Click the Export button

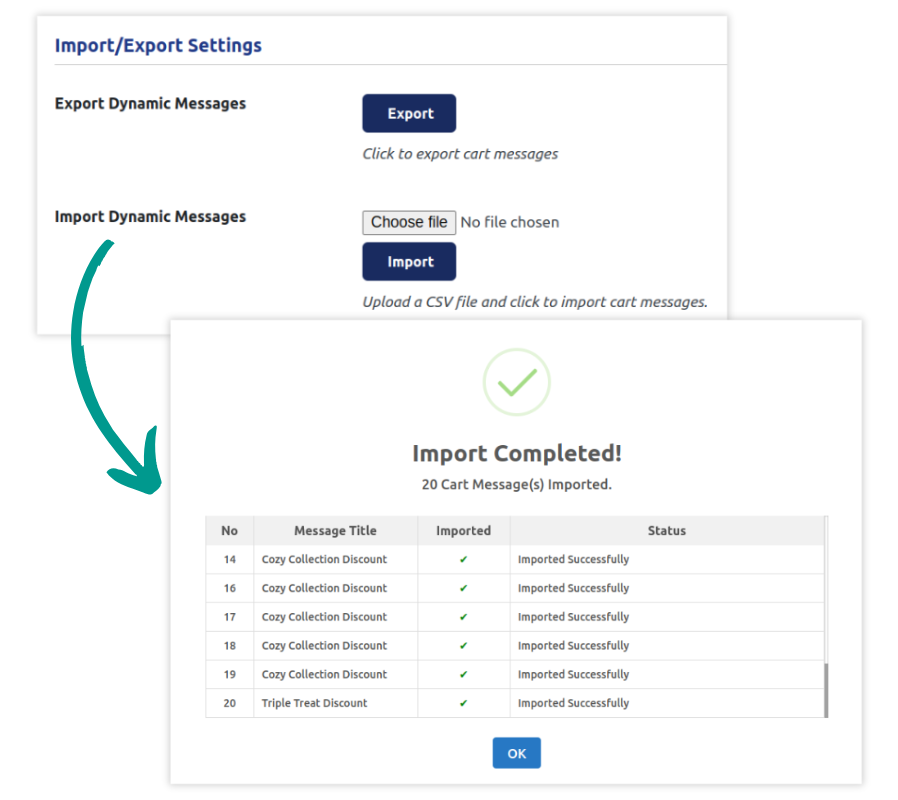coord(409,114)
